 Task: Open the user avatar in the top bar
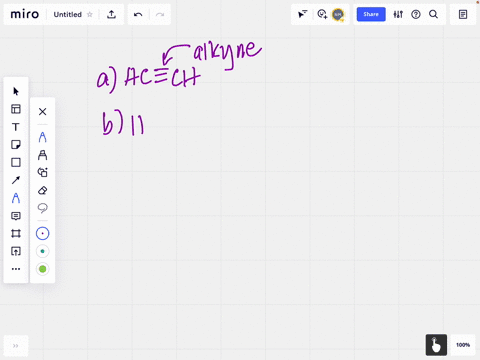pos(338,14)
